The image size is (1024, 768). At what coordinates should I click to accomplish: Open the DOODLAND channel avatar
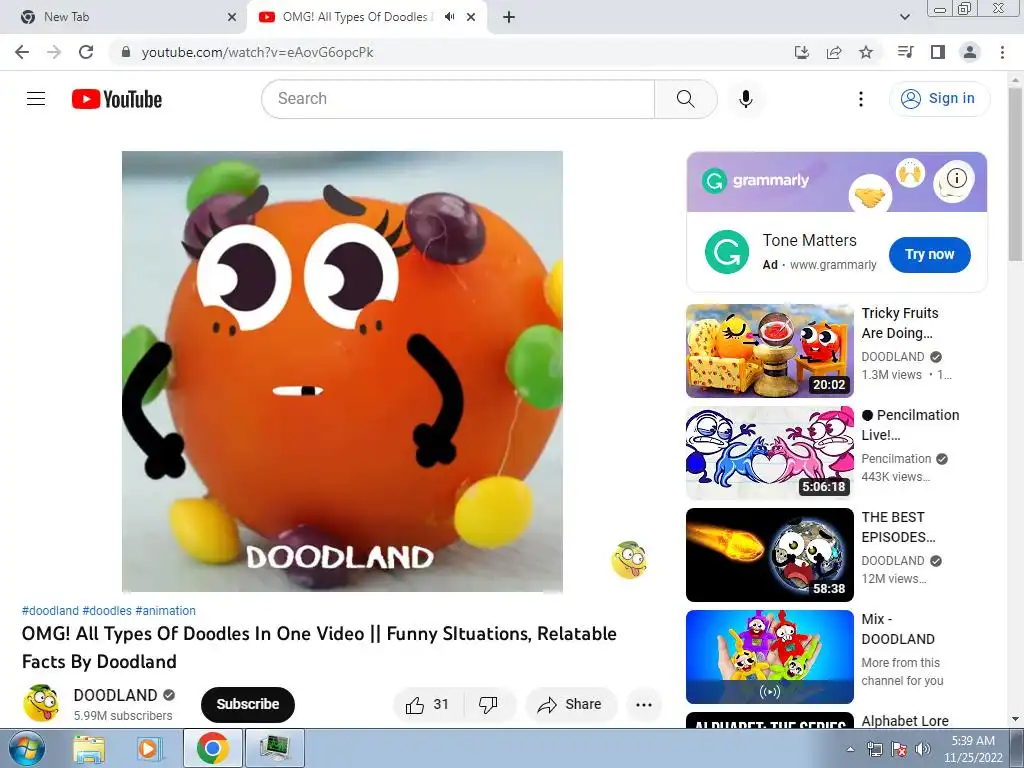coord(41,703)
